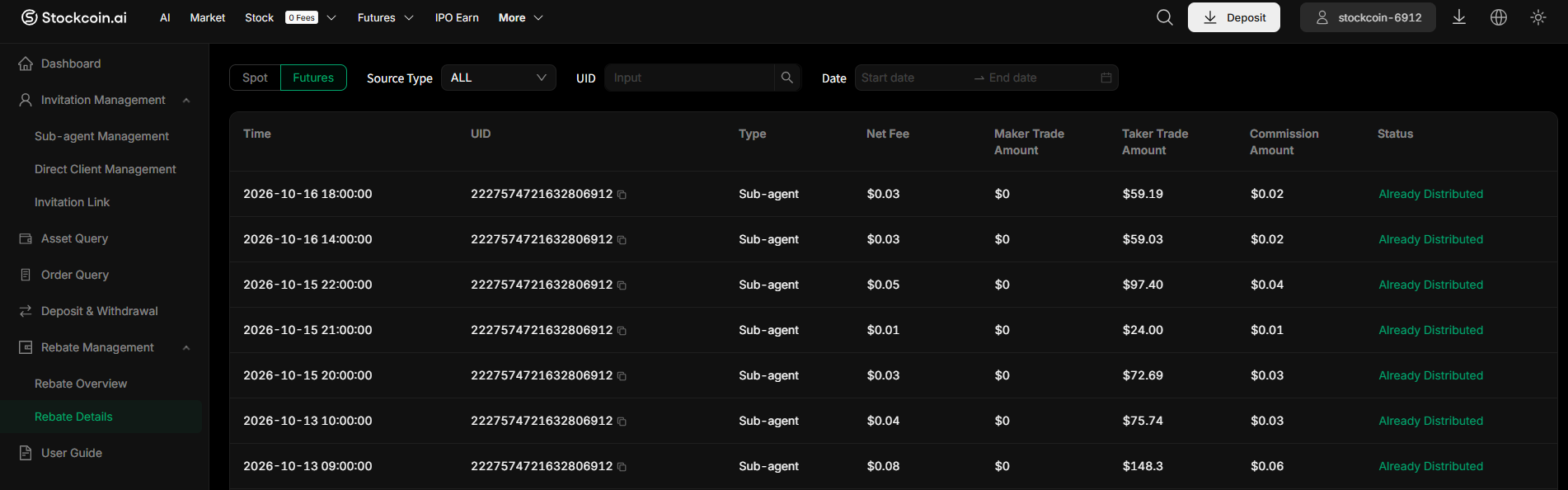Screen dimensions: 1568x490
Task: Open the AI page in navbar
Action: click(165, 17)
